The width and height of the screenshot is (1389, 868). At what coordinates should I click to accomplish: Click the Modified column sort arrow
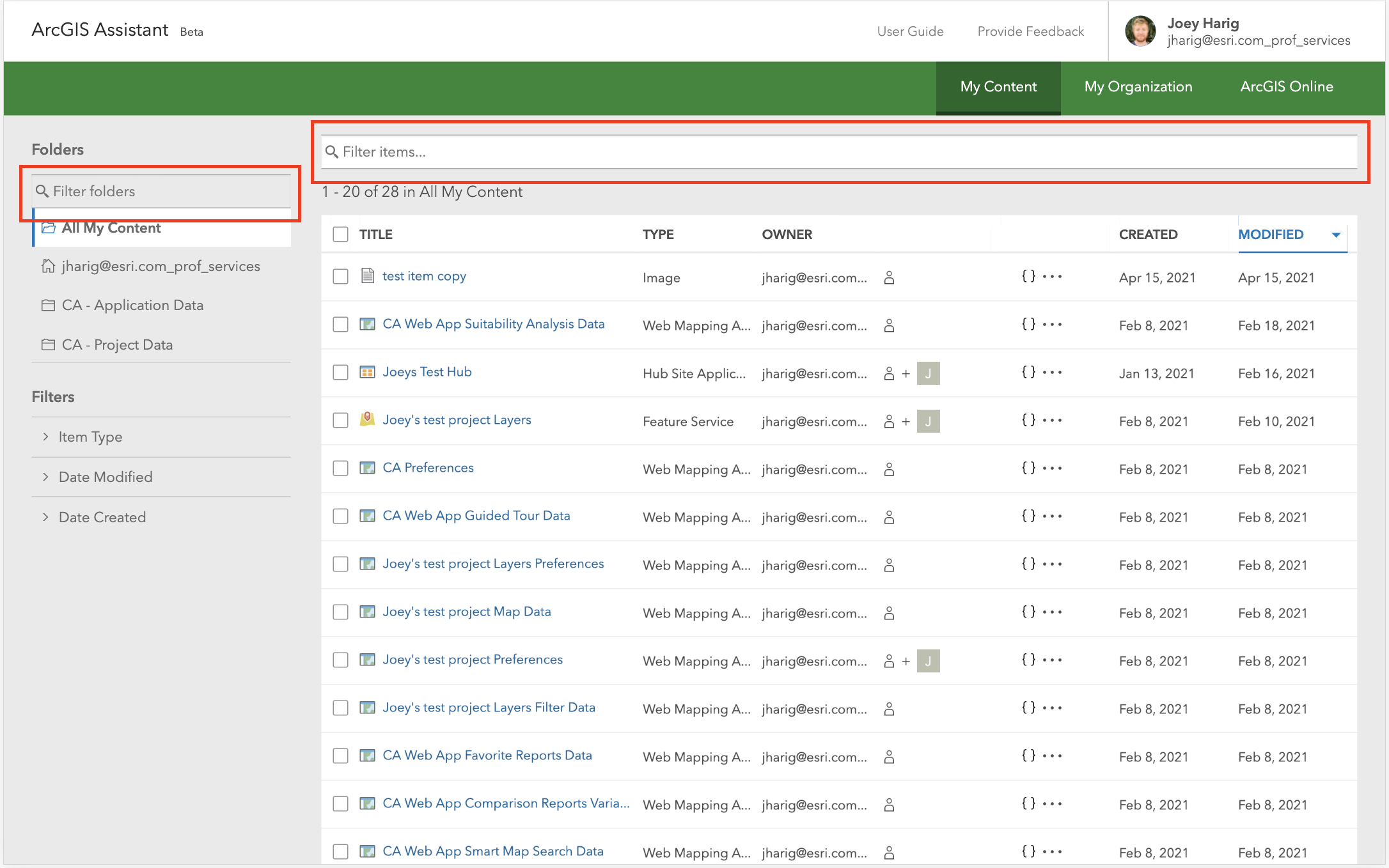tap(1336, 235)
